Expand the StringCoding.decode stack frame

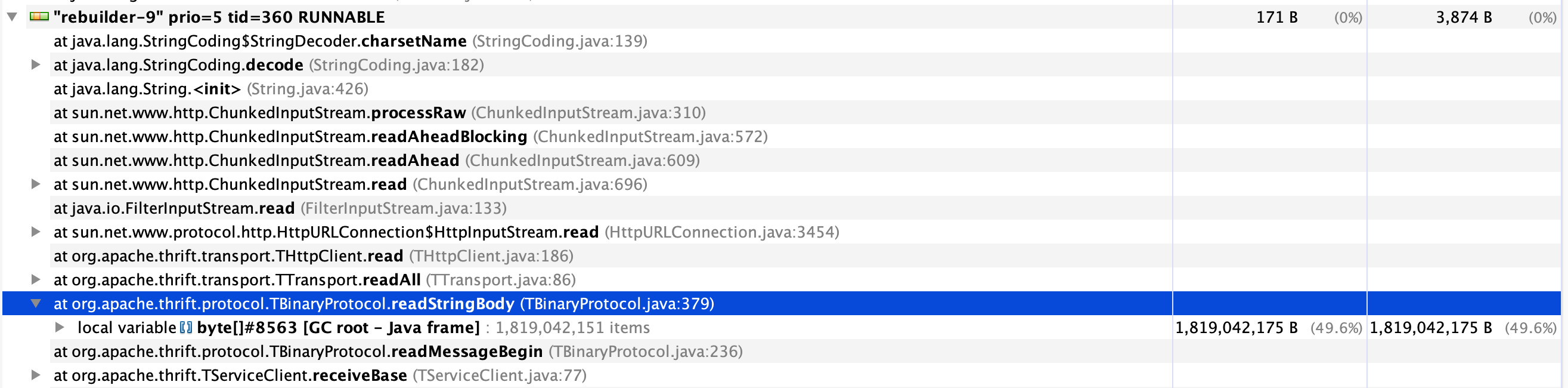tap(36, 64)
